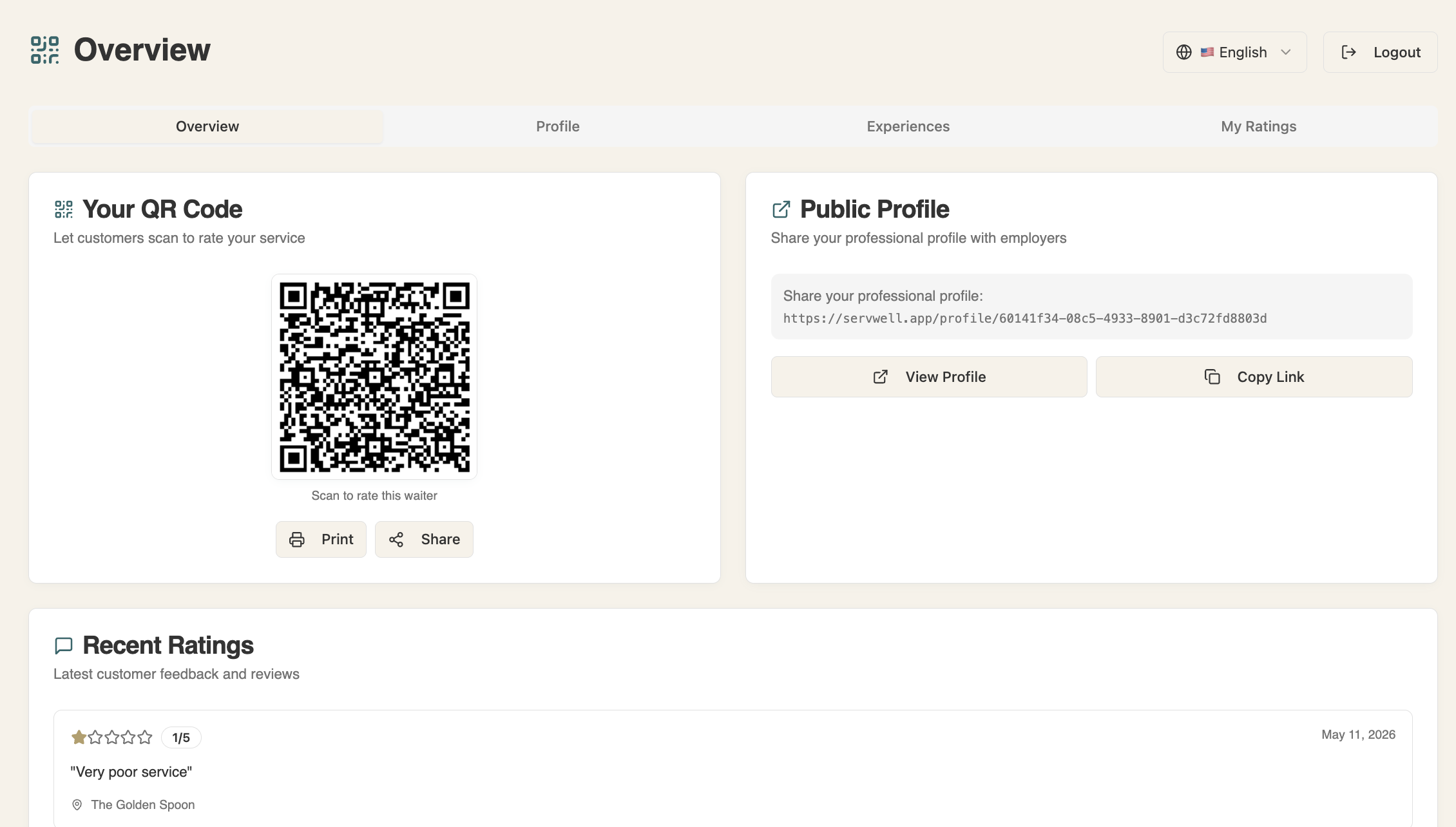Click the globe language icon
This screenshot has height=827, width=1456.
(1184, 52)
